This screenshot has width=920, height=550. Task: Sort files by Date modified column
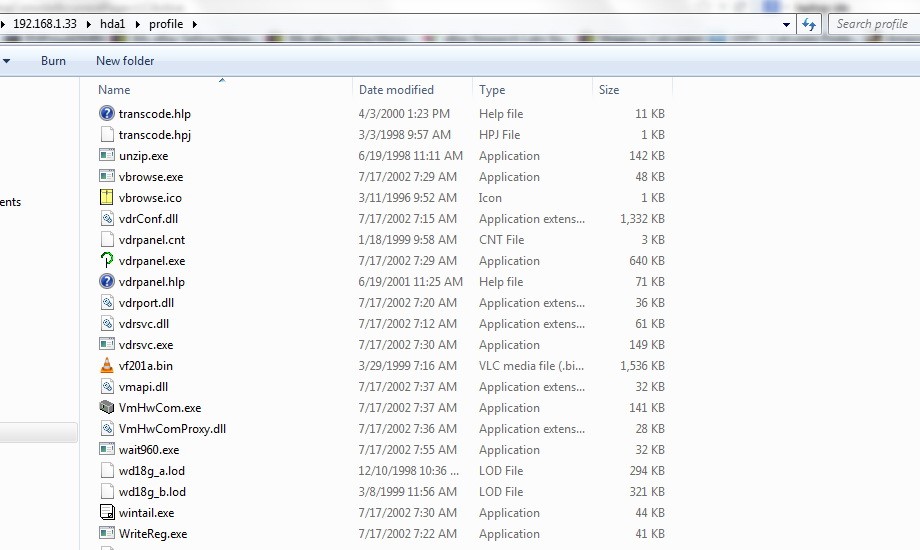tap(396, 90)
